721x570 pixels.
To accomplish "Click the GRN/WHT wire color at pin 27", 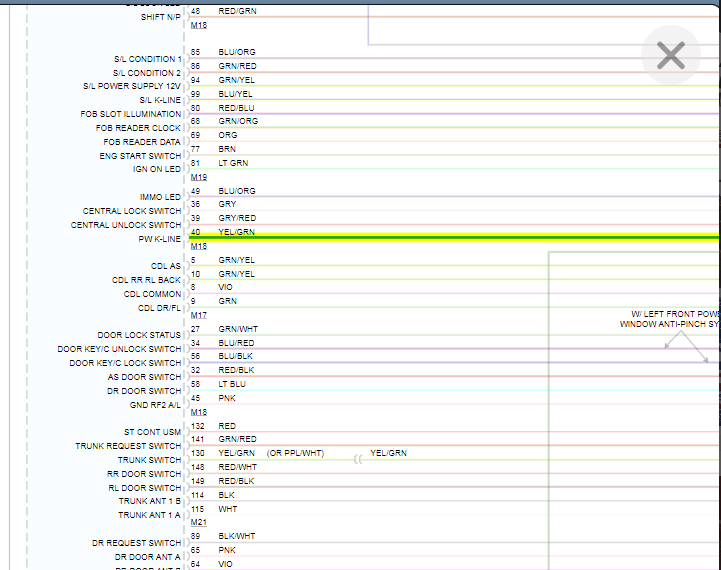I will click(x=238, y=329).
